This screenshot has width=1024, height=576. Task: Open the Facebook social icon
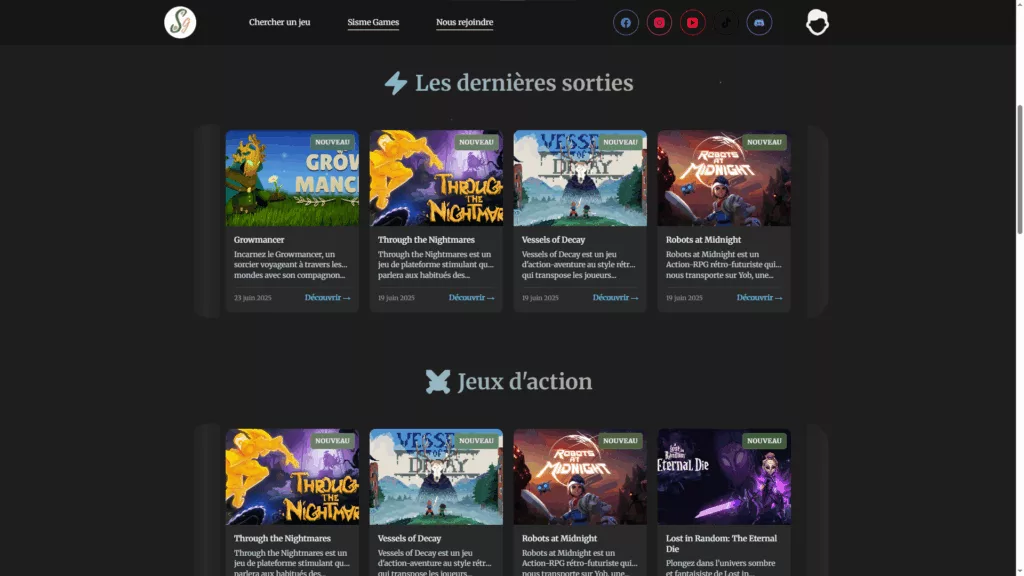626,23
